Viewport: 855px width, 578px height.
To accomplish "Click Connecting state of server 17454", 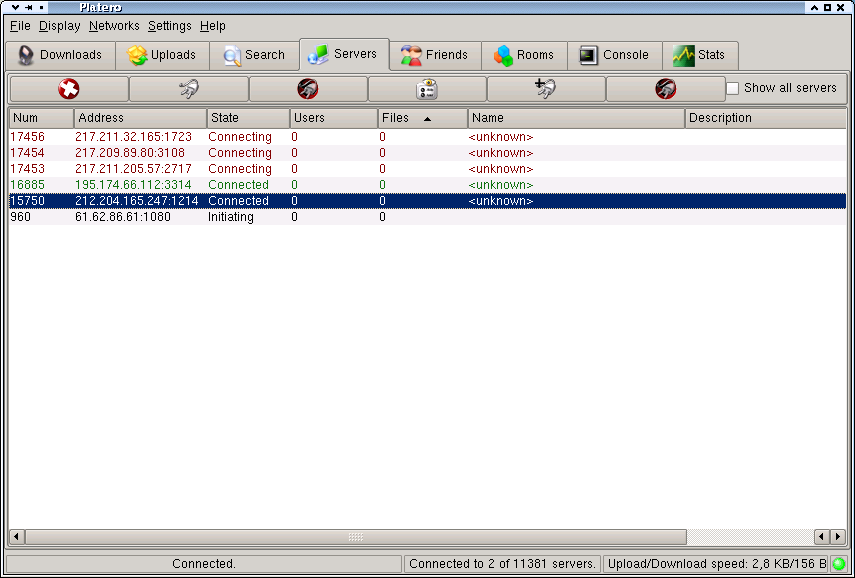I will click(240, 153).
